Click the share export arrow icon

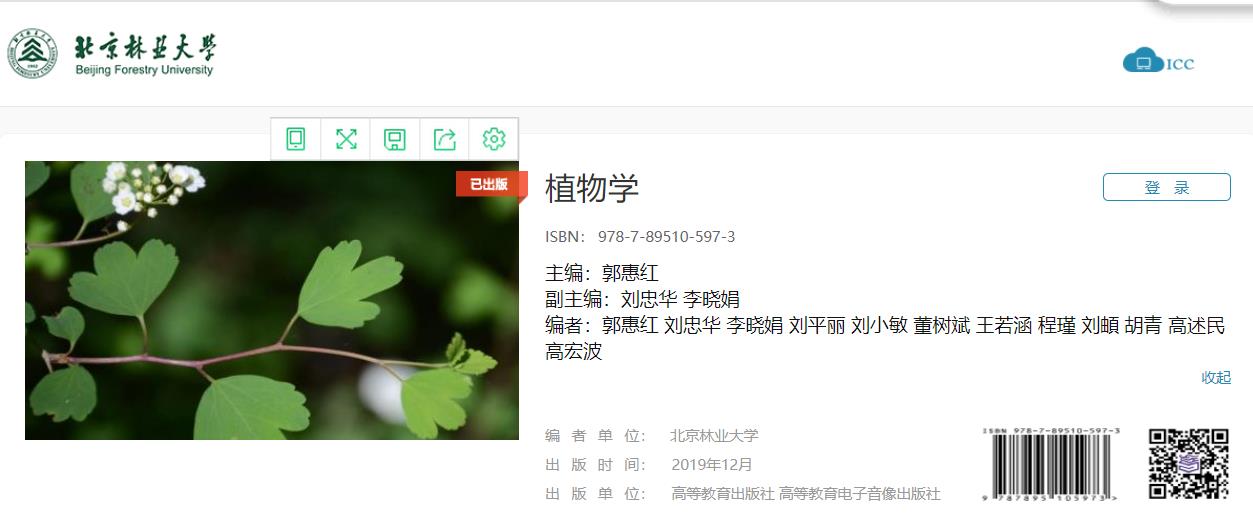pos(445,139)
